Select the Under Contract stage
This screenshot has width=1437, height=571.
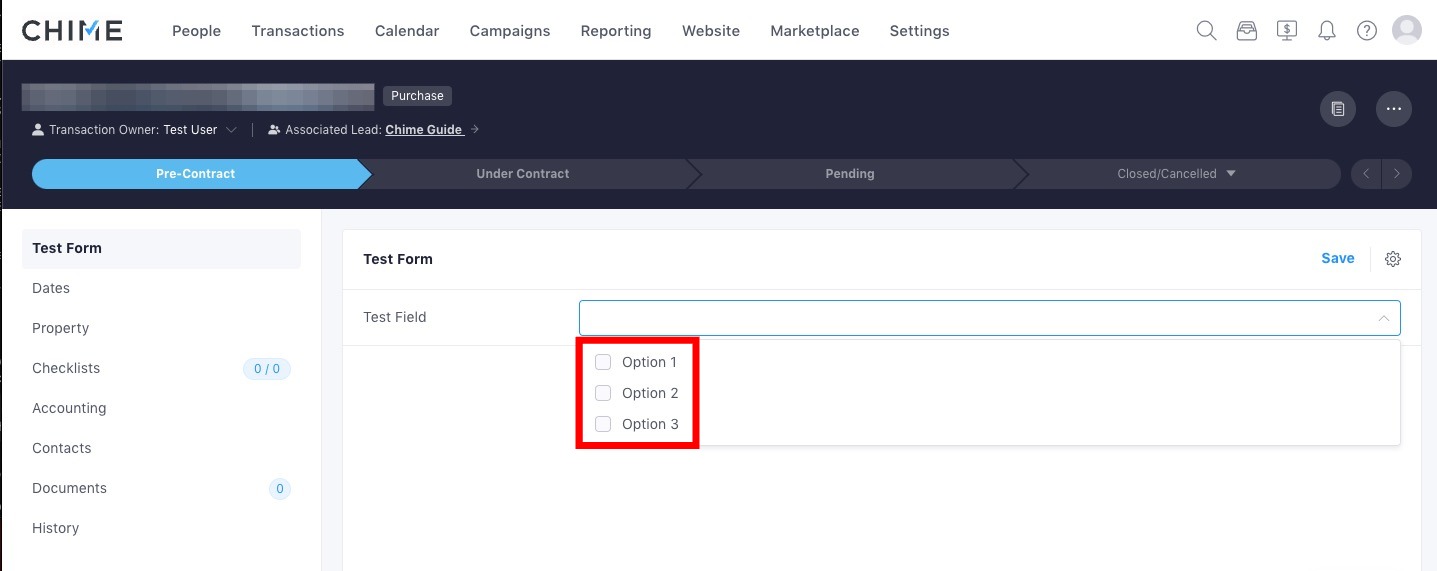tap(522, 174)
